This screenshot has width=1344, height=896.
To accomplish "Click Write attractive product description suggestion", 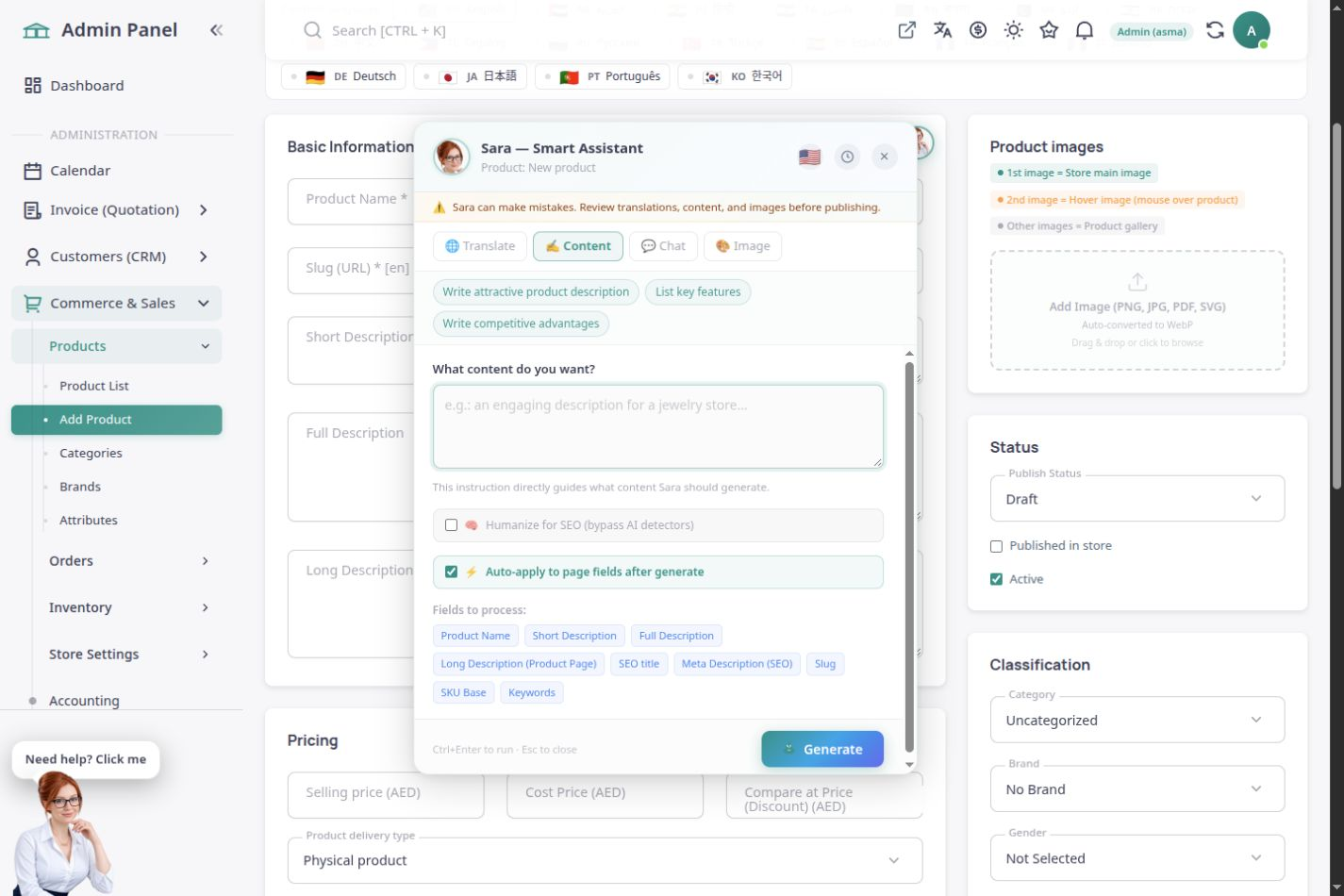I will point(536,292).
